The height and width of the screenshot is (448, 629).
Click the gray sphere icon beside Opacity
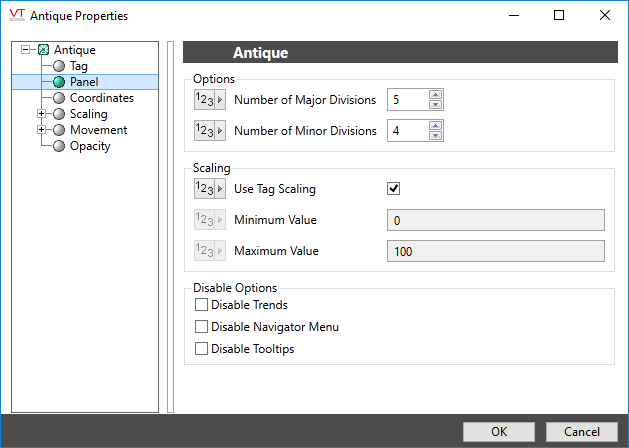tap(59, 146)
